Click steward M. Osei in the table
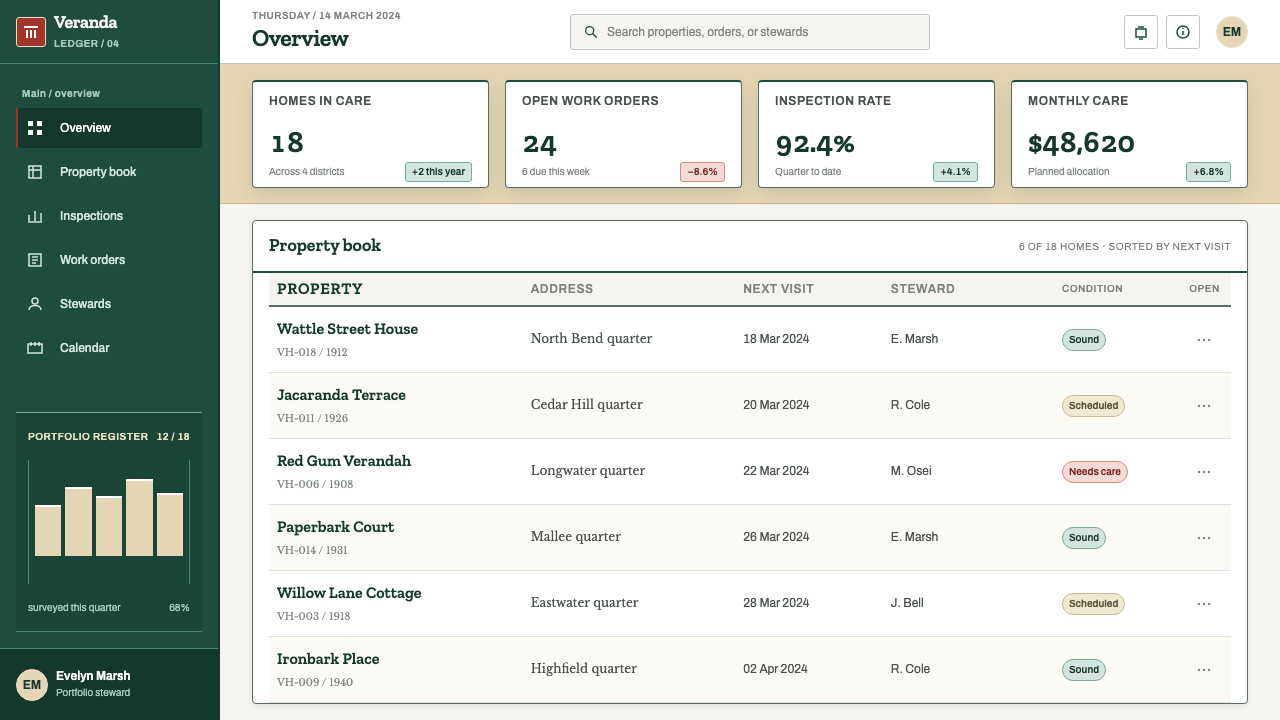Screen dimensions: 1280x720 (911, 471)
